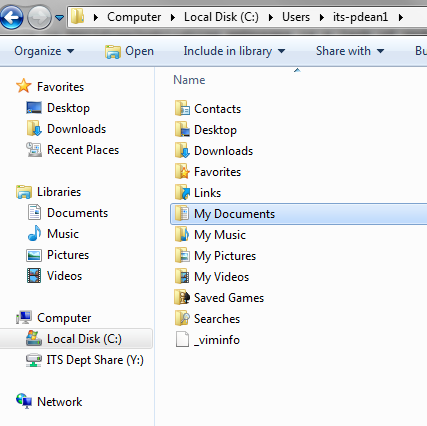Open Recent Places in Favorites

[x=73, y=150]
